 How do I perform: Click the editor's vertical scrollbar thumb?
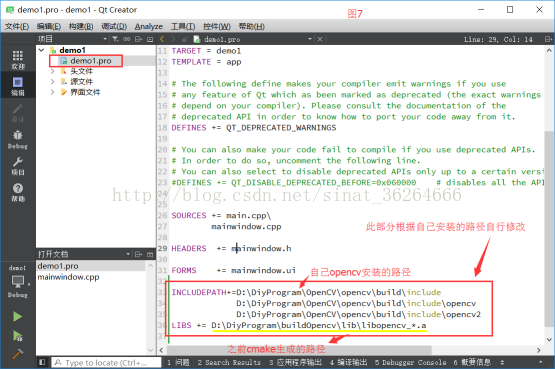(549, 228)
